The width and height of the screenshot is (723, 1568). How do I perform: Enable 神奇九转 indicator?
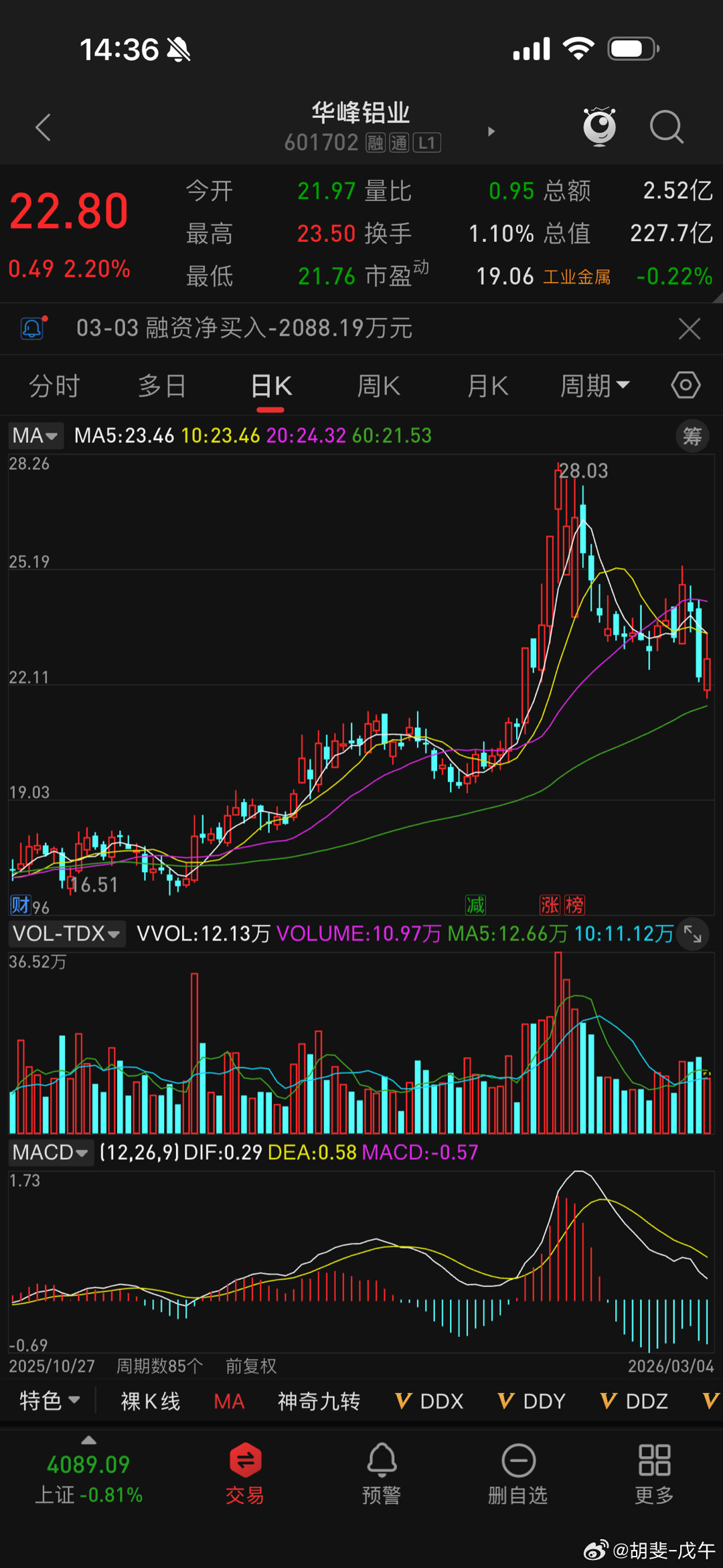[319, 1401]
